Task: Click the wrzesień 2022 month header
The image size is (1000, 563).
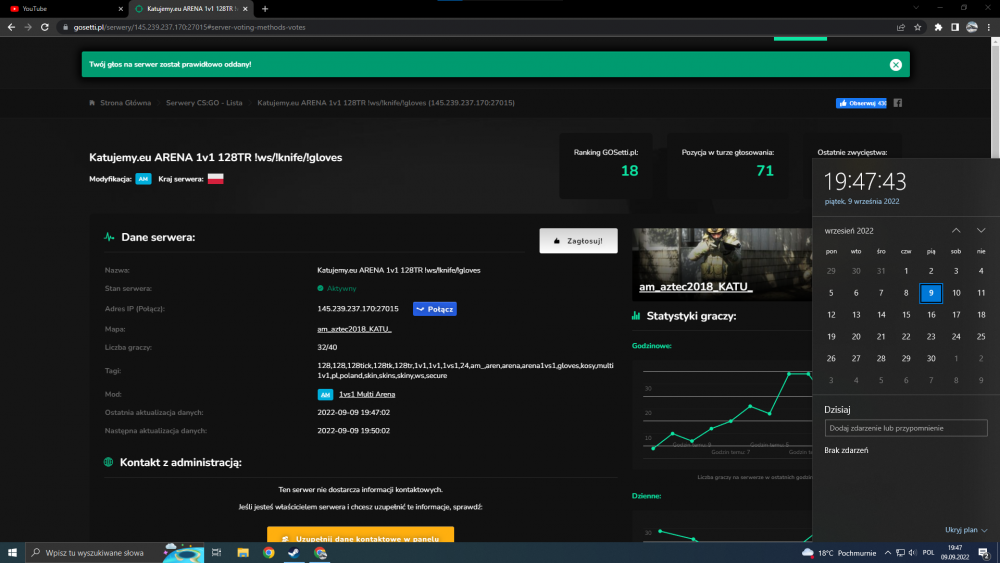Action: 848,231
